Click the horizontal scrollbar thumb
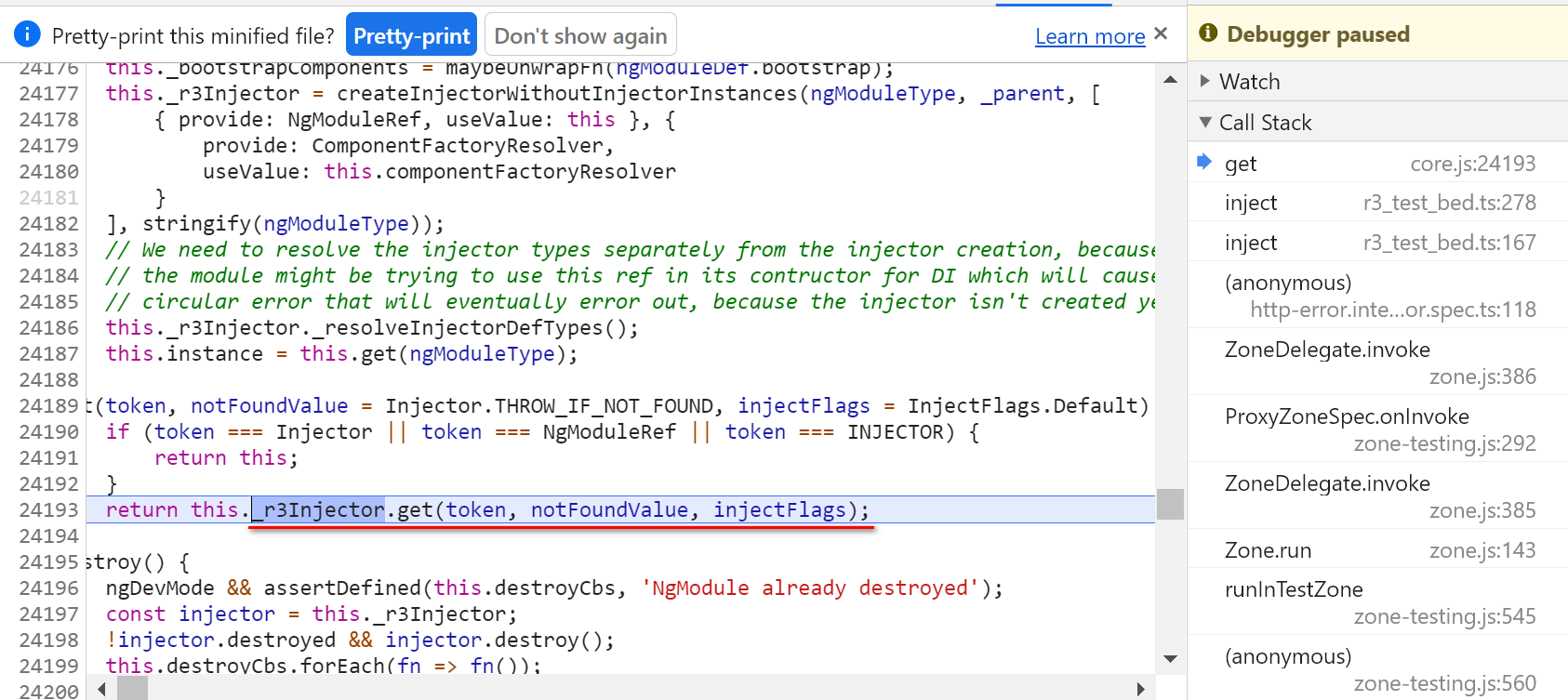1568x700 pixels. coord(132,689)
